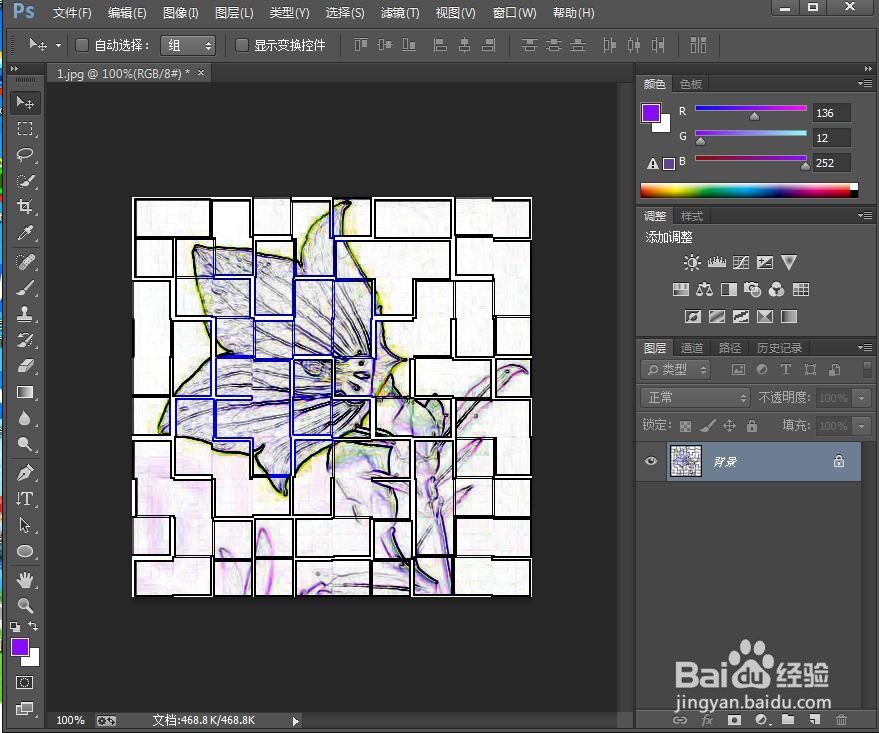Select the Dodge tool
The image size is (879, 733).
(25, 444)
